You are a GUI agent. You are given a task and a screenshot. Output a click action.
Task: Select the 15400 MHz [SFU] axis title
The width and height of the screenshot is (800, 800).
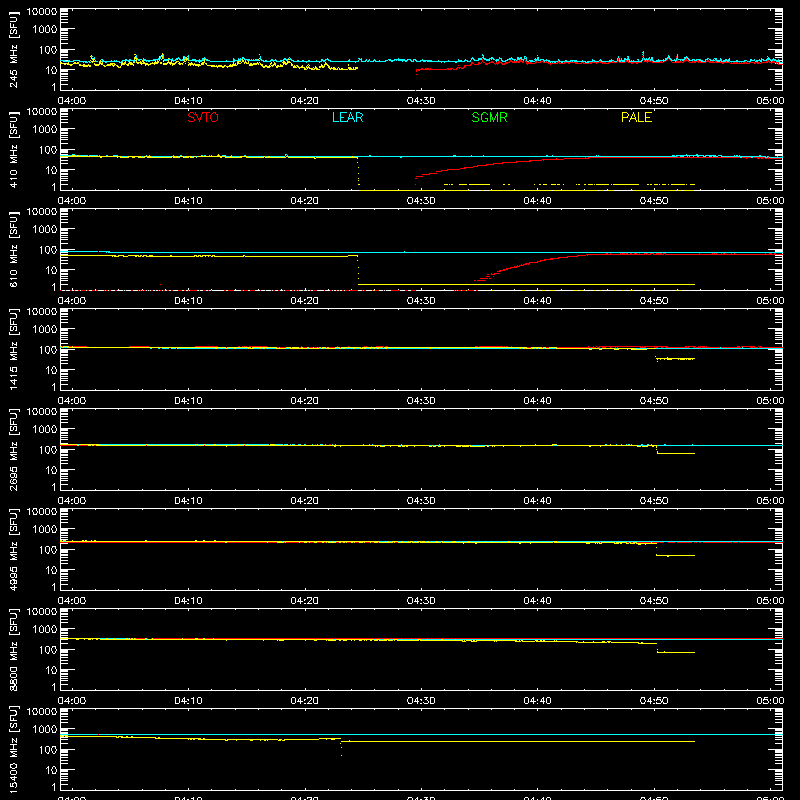click(13, 750)
